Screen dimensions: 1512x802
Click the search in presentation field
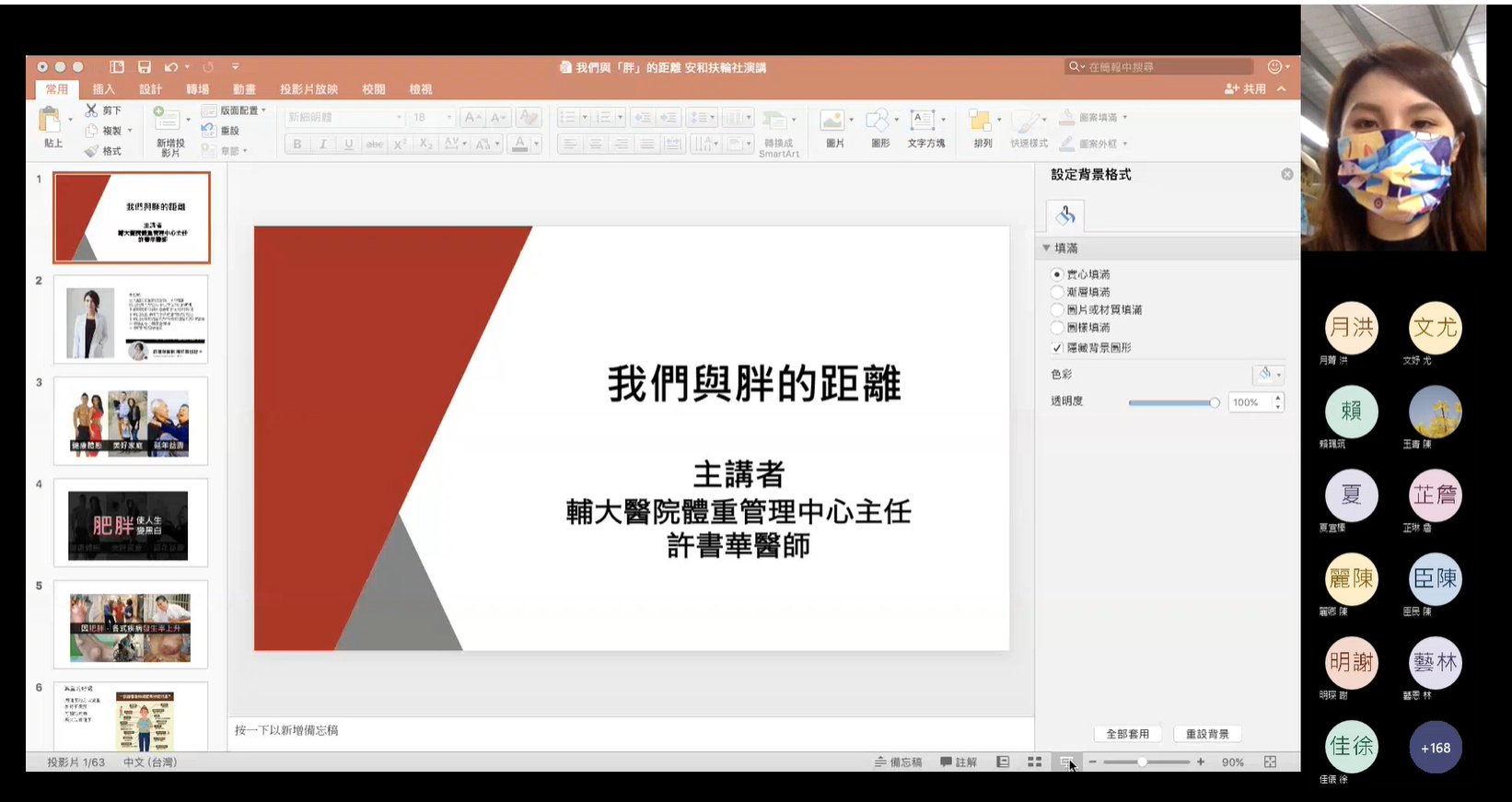click(1160, 67)
